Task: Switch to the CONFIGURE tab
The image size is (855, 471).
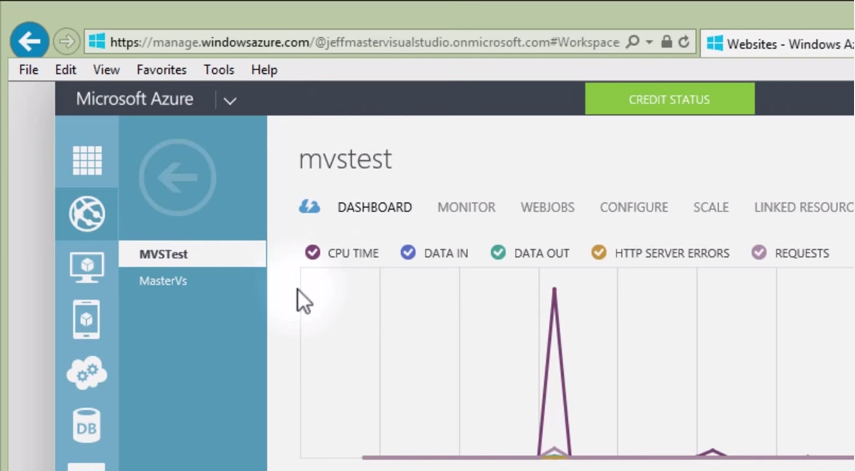Action: tap(634, 207)
